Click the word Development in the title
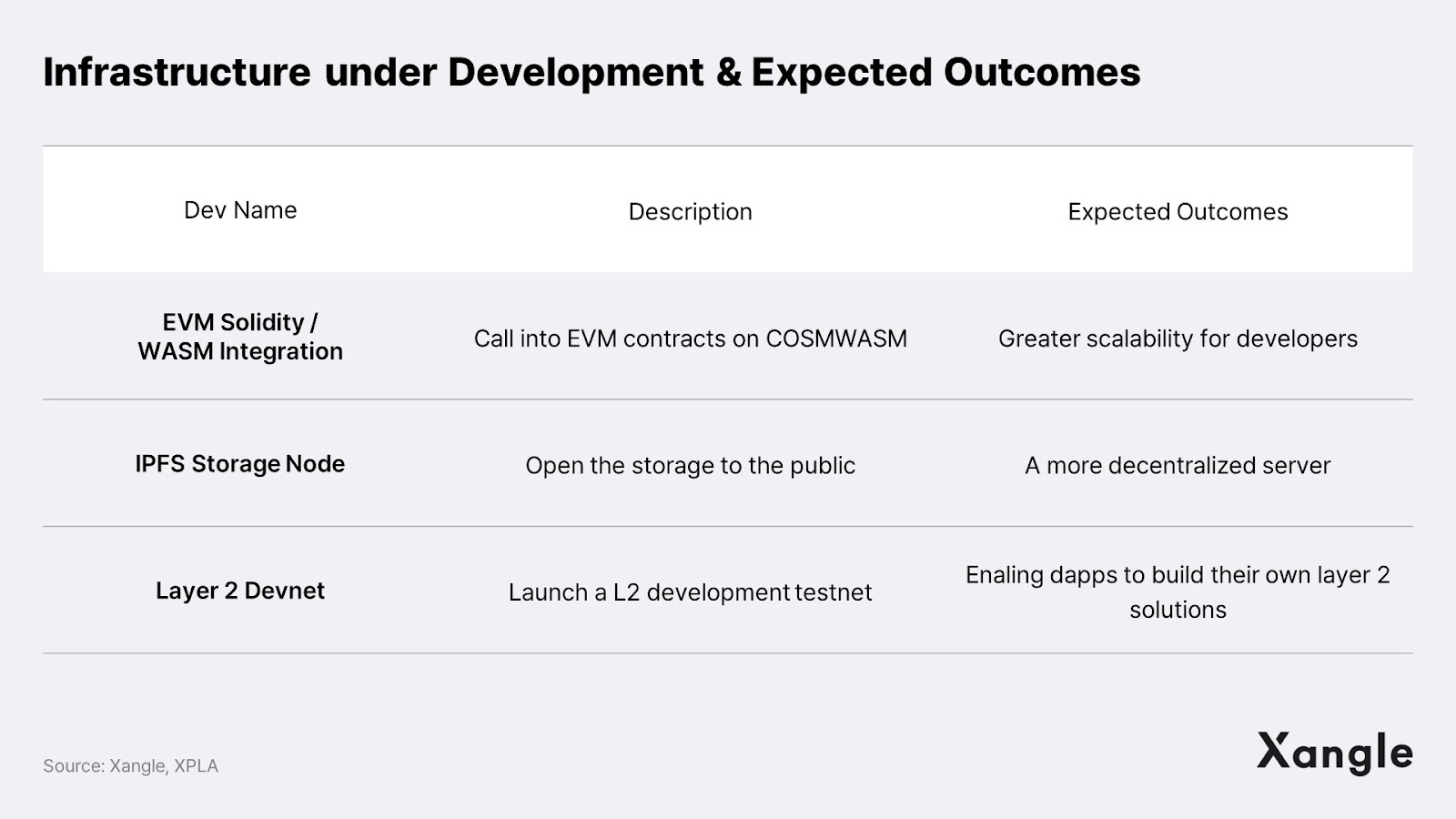 click(576, 73)
